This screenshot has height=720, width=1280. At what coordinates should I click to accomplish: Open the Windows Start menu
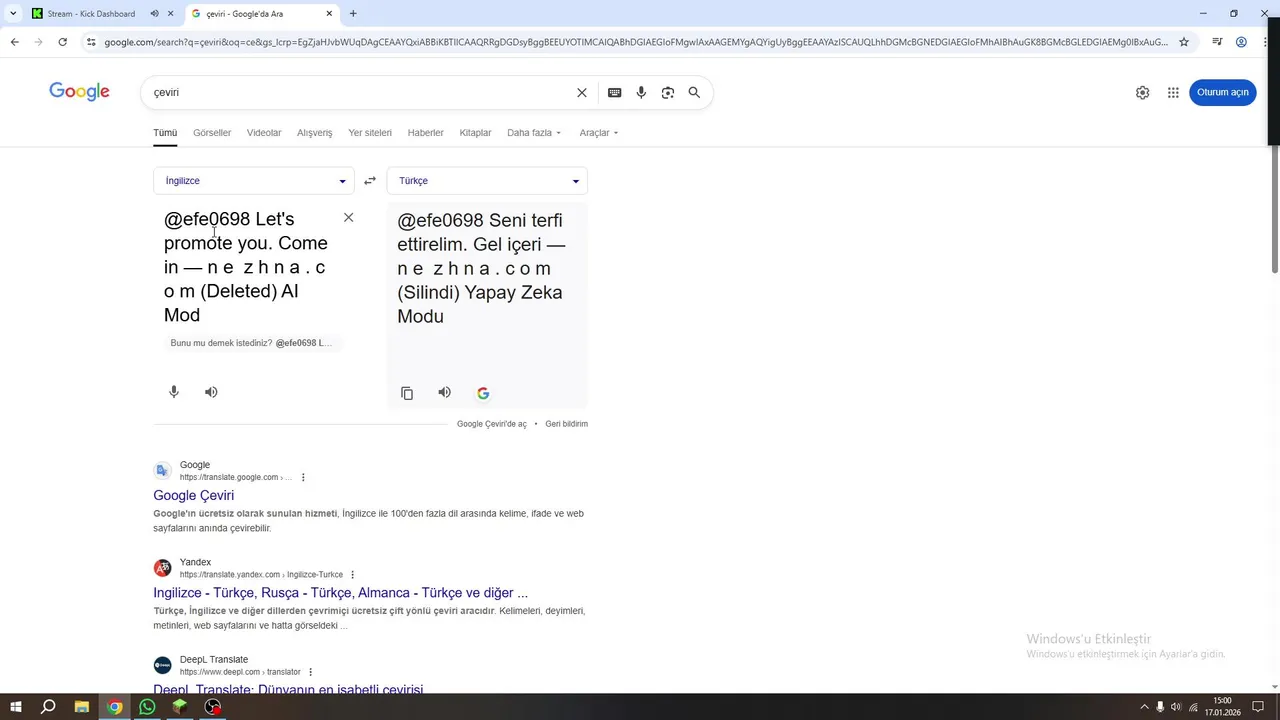pos(16,707)
